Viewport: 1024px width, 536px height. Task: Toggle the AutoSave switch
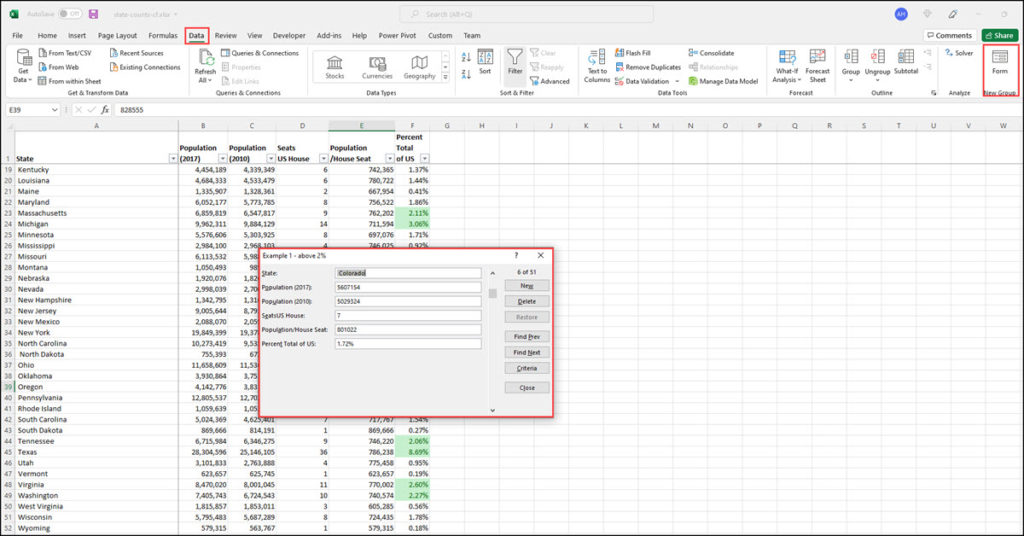69,14
